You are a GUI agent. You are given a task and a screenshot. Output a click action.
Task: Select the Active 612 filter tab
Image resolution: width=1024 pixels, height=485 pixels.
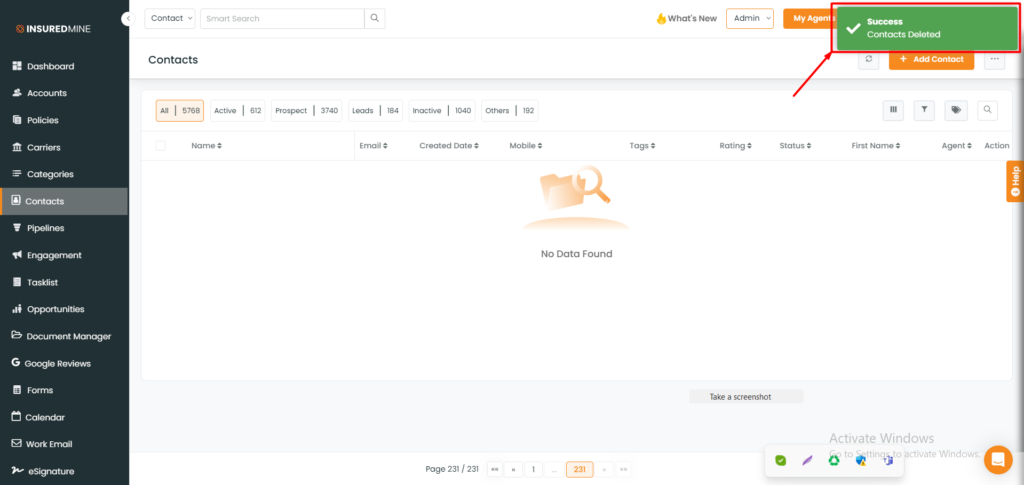tap(238, 111)
